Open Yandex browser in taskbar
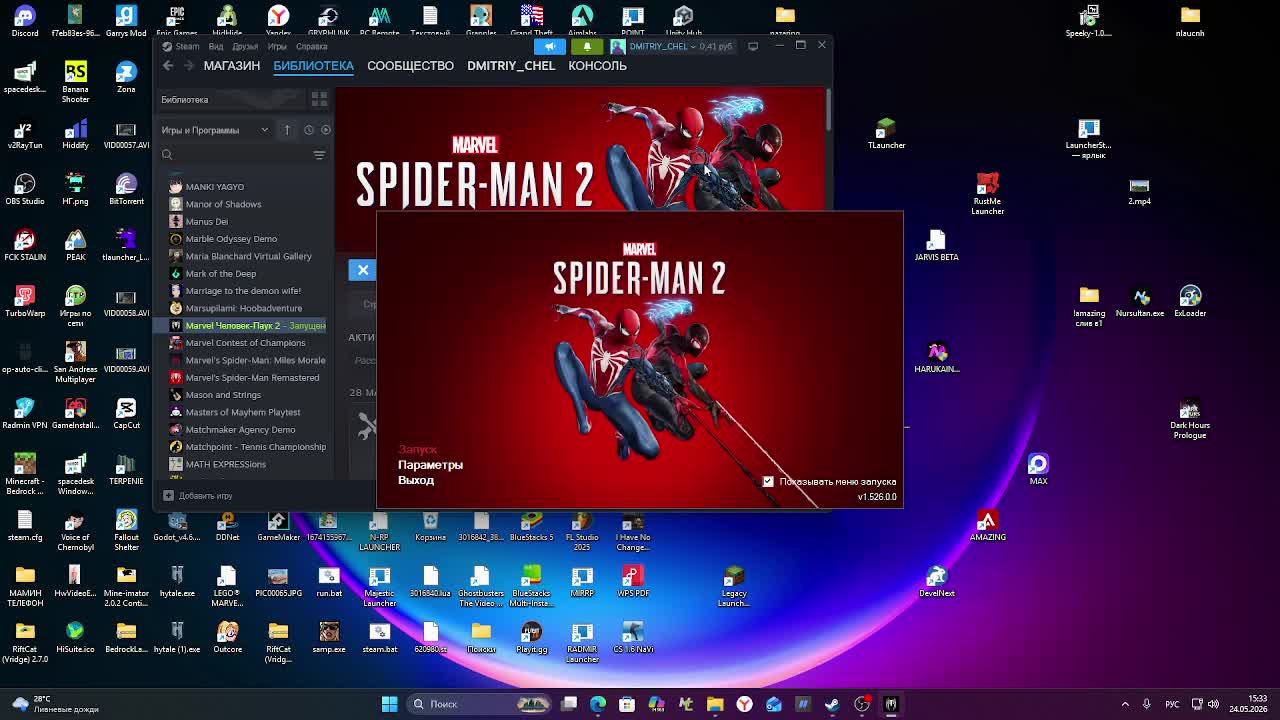Image resolution: width=1280 pixels, height=720 pixels. (744, 704)
